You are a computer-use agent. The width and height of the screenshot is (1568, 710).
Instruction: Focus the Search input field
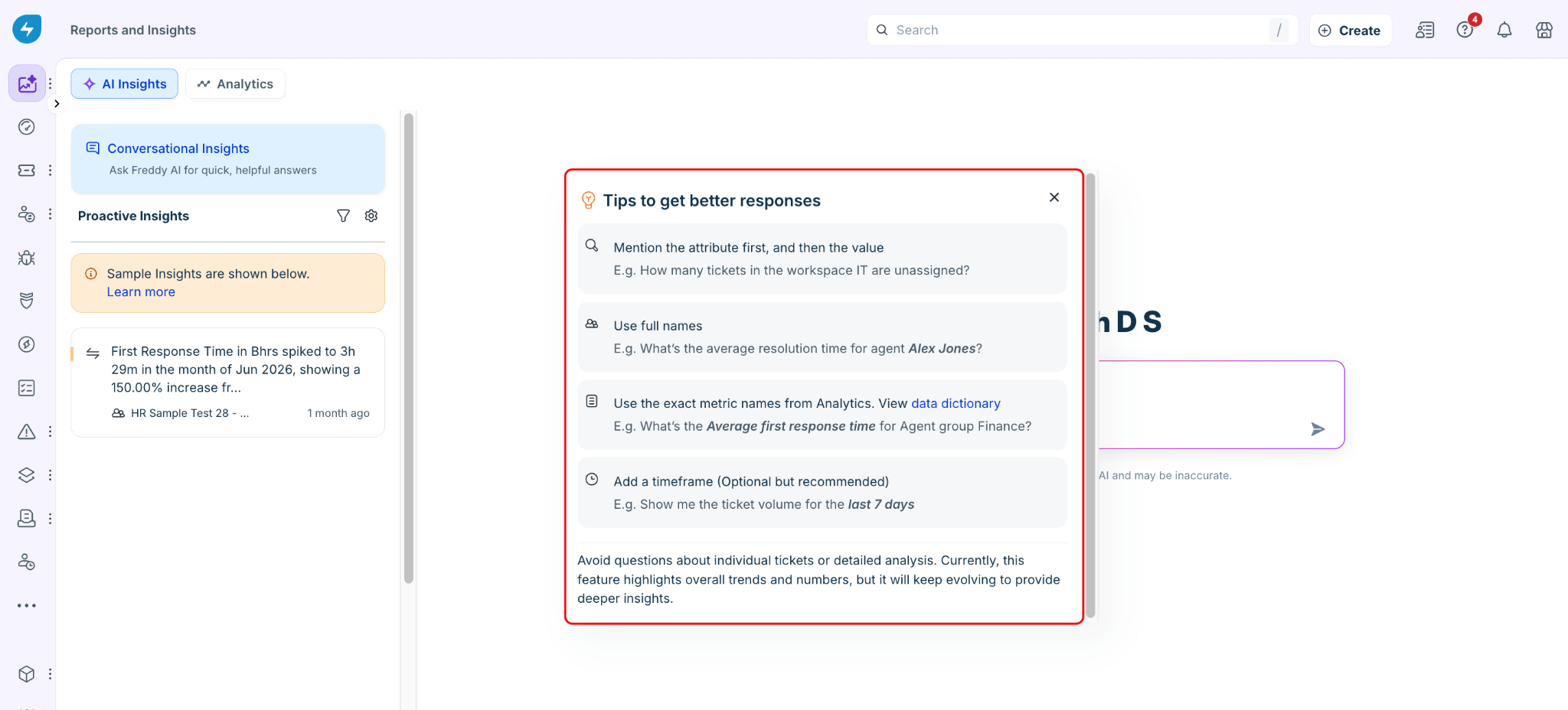click(x=1082, y=30)
